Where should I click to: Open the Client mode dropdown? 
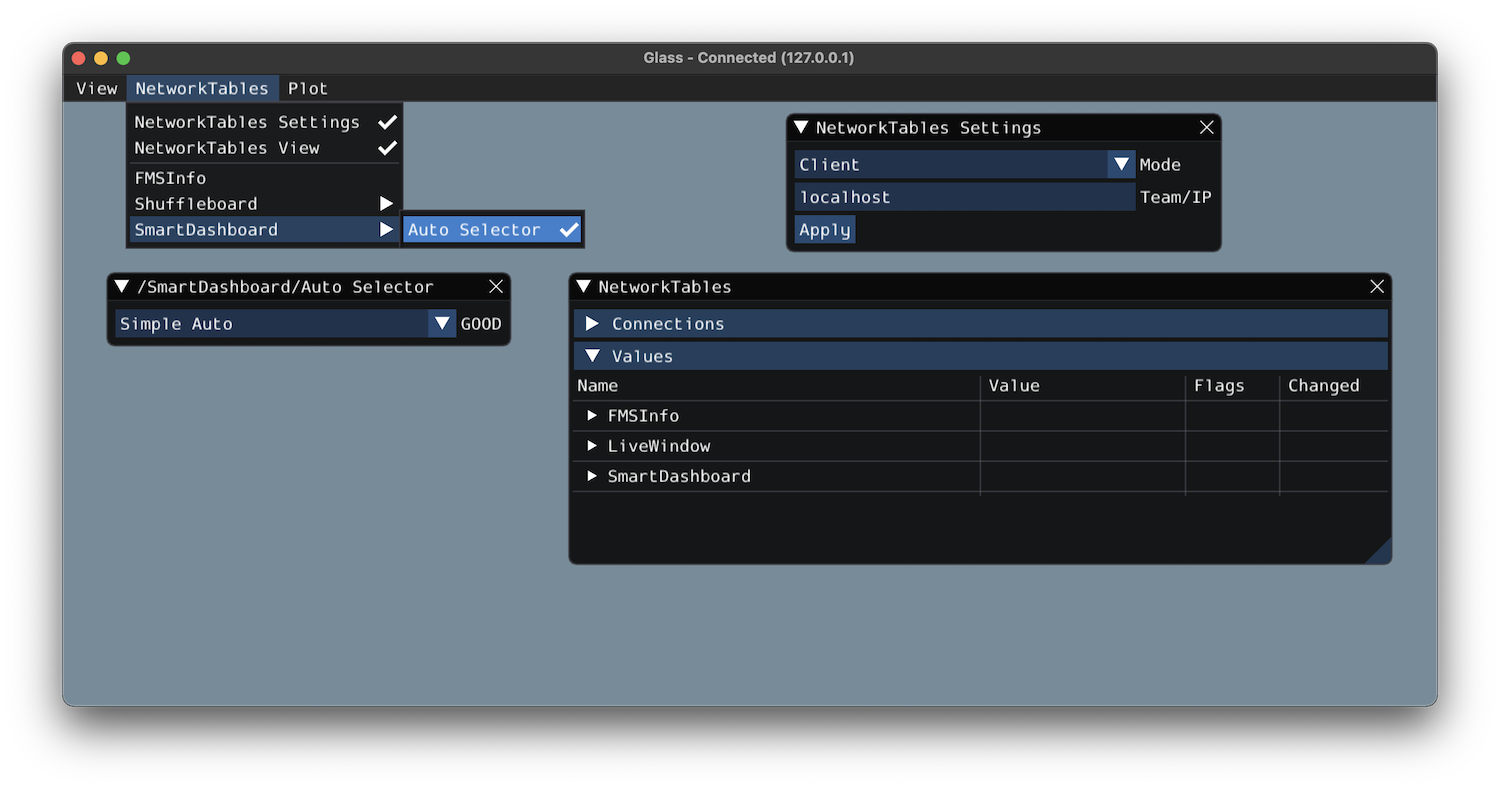(1121, 165)
